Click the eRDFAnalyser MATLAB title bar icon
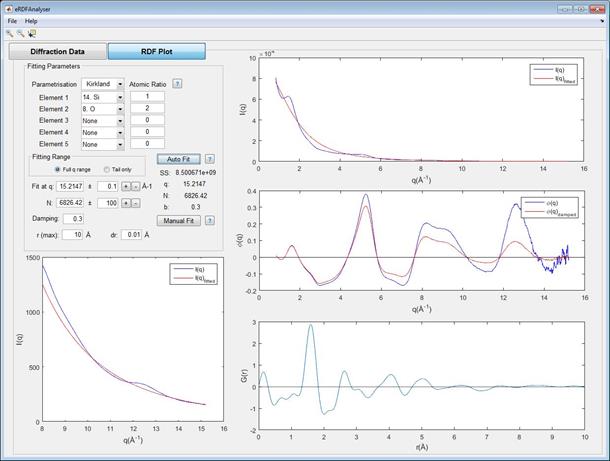 click(8, 9)
